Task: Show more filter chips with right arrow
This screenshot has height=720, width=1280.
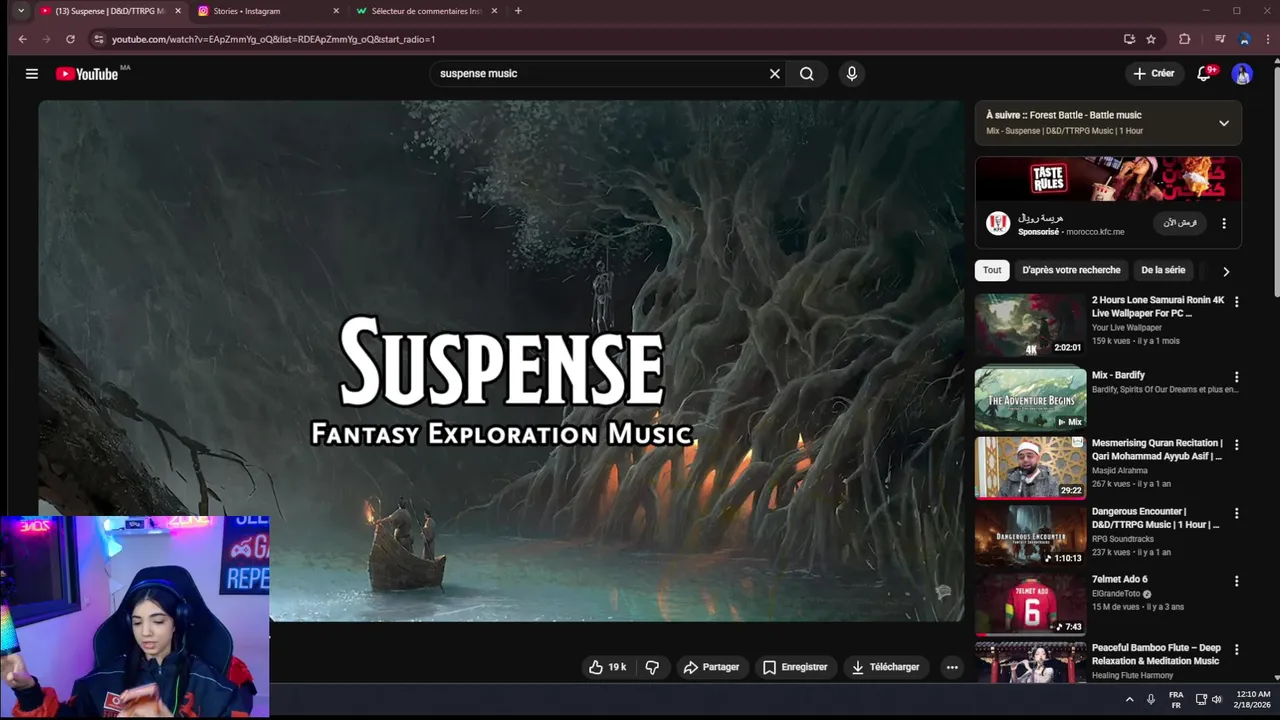Action: point(1226,271)
